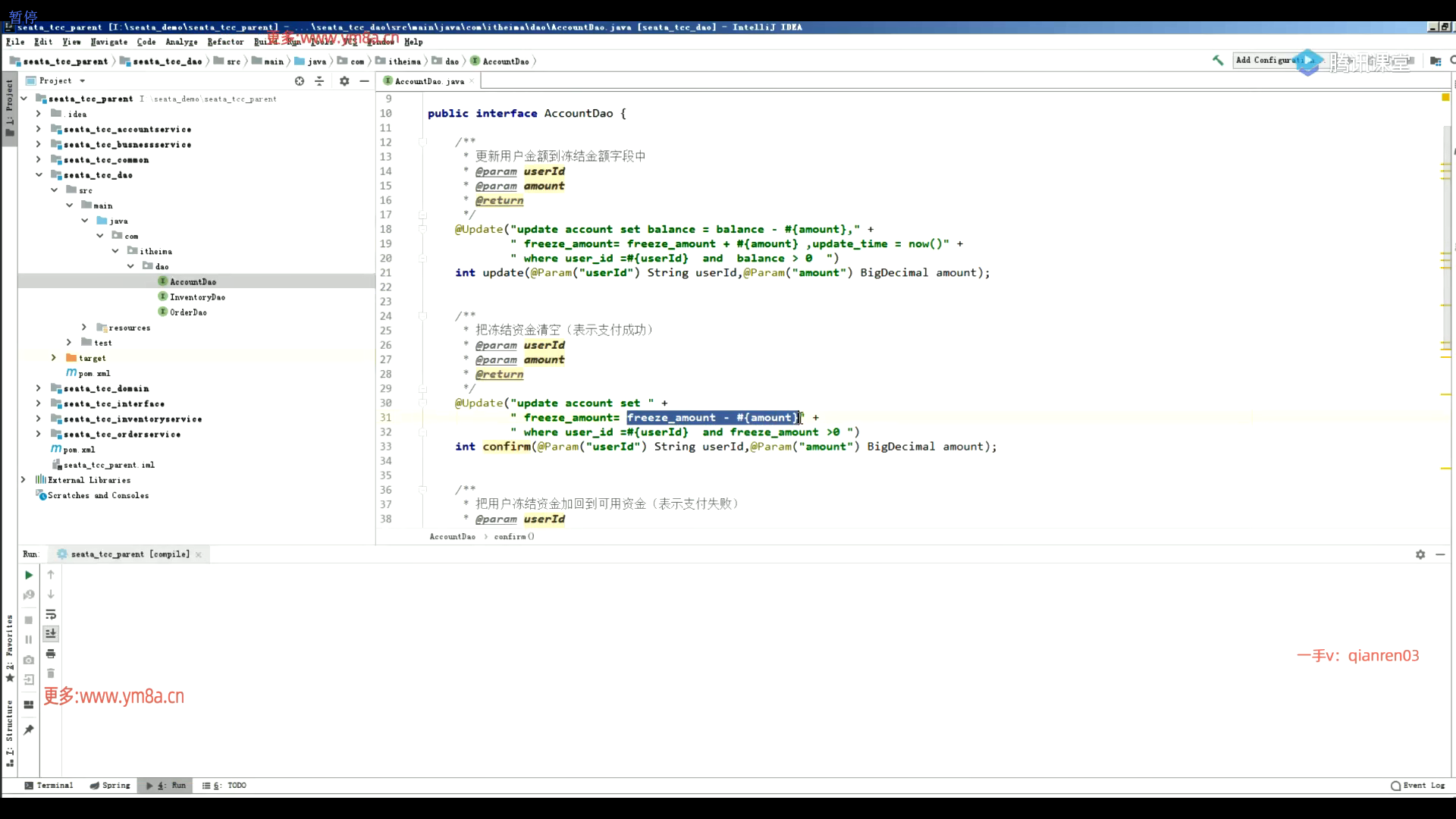Expand seata_tcc_domain module
The height and width of the screenshot is (819, 1456).
point(39,388)
